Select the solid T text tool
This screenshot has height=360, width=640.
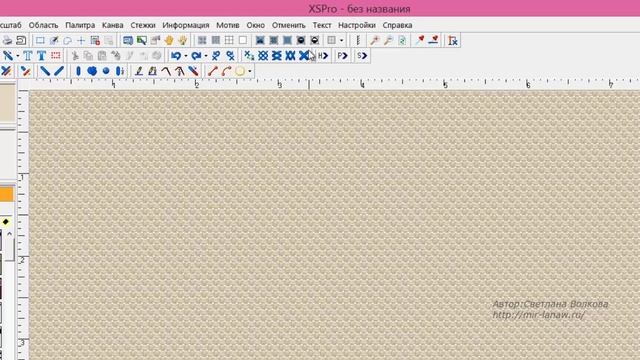pyautogui.click(x=41, y=56)
